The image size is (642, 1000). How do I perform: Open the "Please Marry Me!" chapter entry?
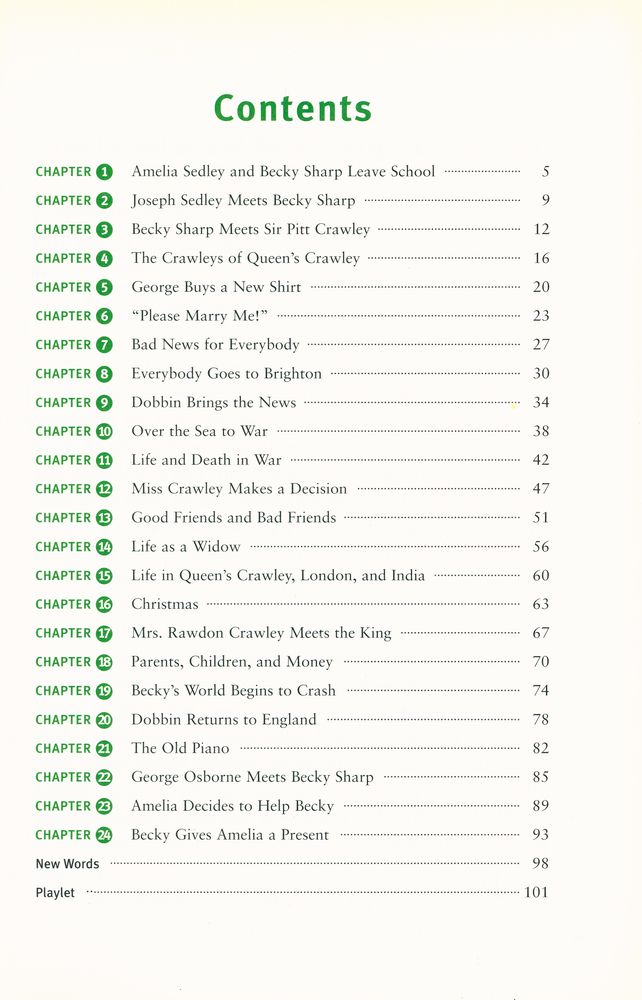pos(200,316)
